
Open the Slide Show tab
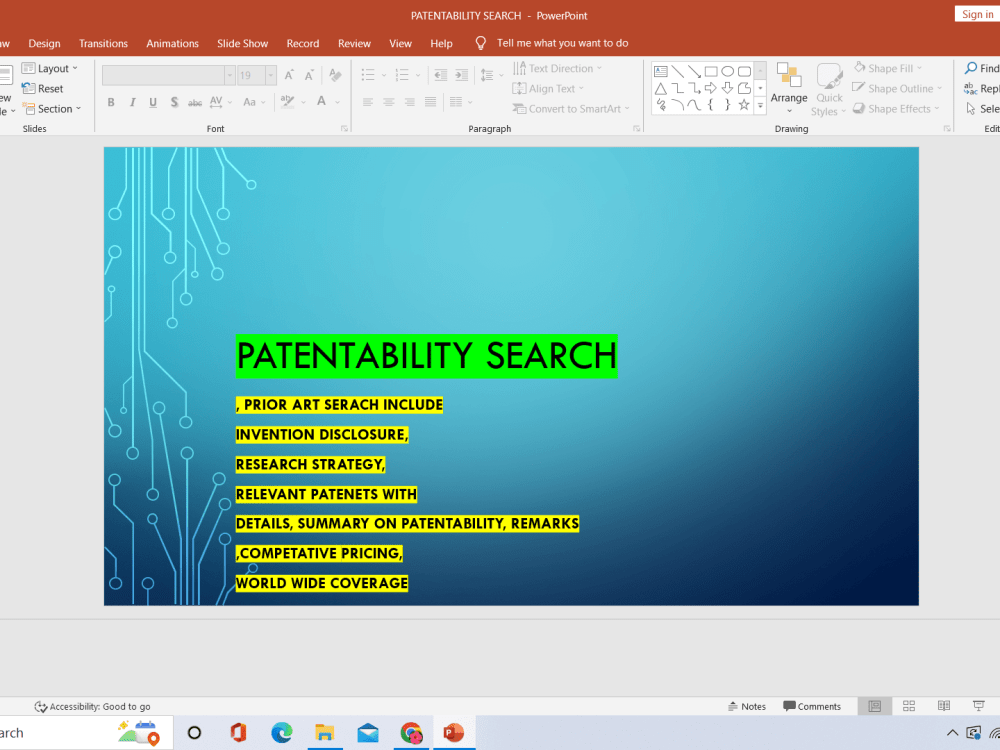click(242, 43)
